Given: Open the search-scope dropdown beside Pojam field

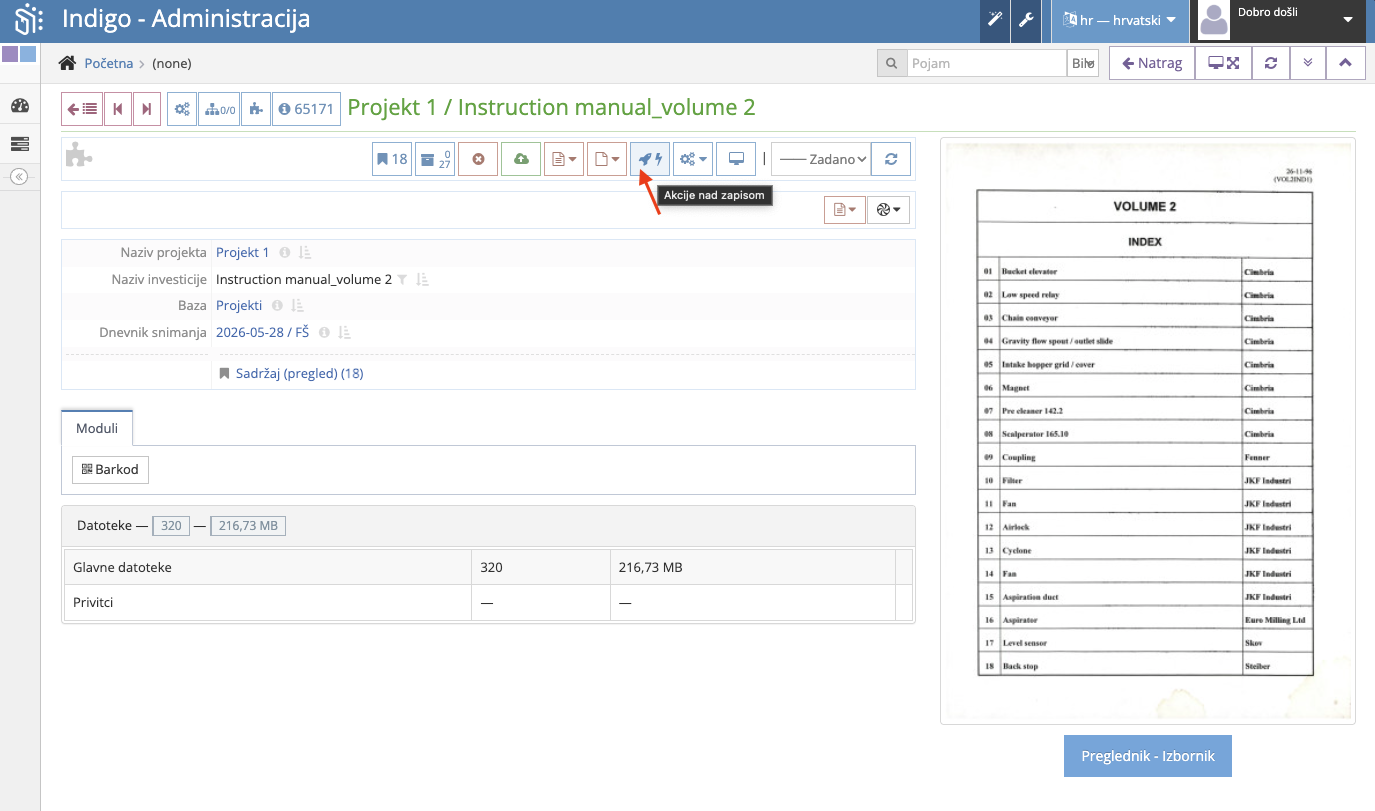Looking at the screenshot, I should (x=1084, y=63).
